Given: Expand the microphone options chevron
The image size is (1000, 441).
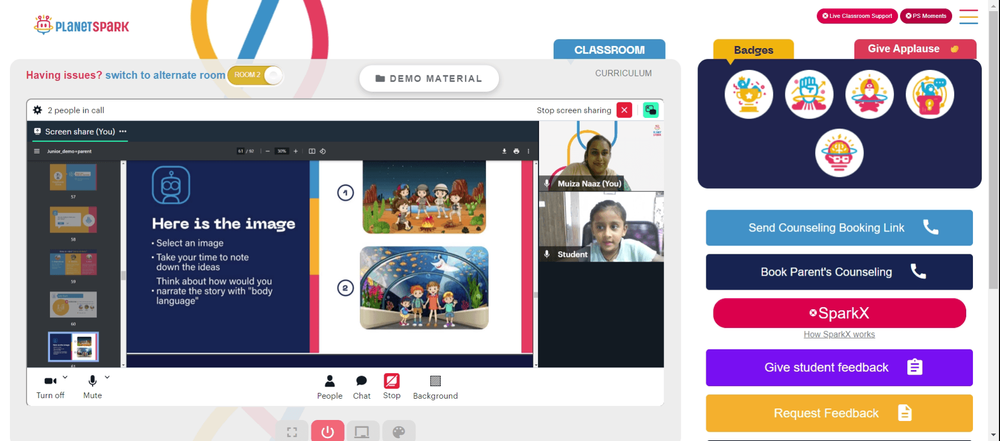Looking at the screenshot, I should point(107,377).
